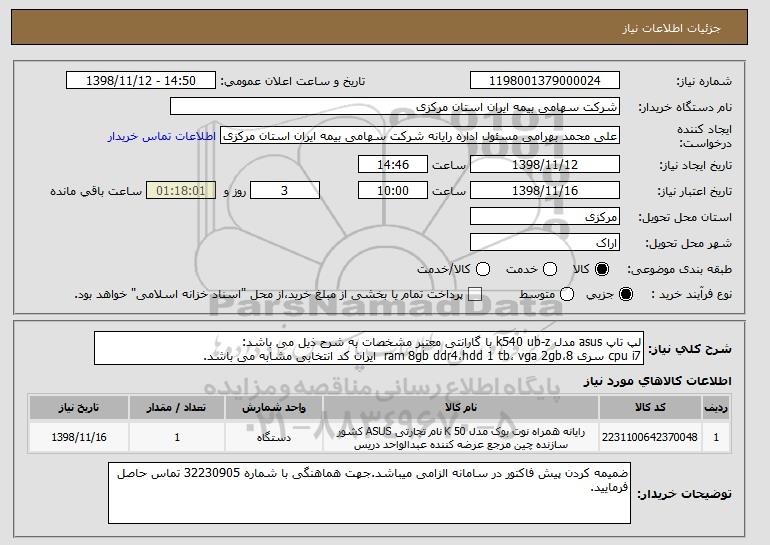Click the creation date field 1398/11/12

click(545, 164)
